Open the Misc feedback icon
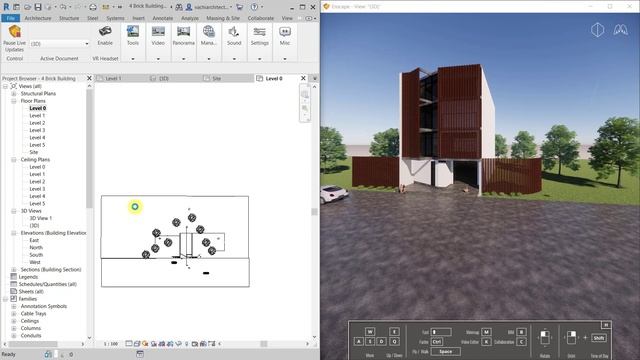Screen dimensions: 640x360 point(284,31)
